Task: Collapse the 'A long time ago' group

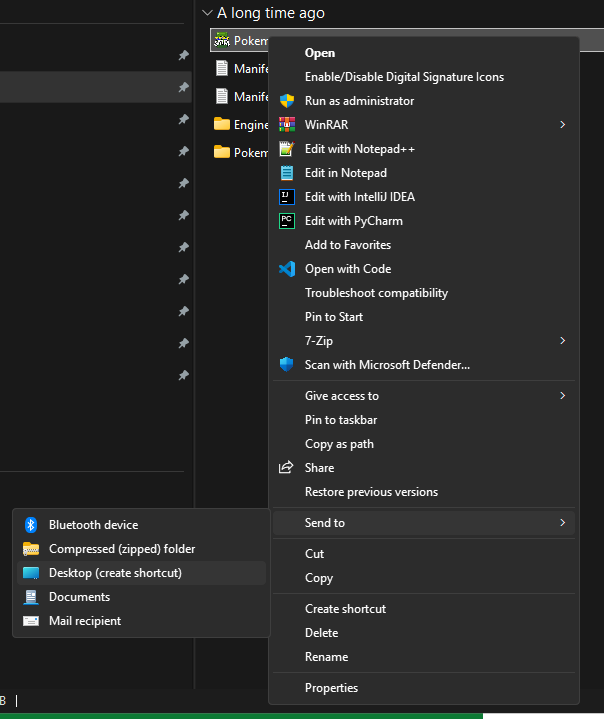Action: pyautogui.click(x=207, y=13)
